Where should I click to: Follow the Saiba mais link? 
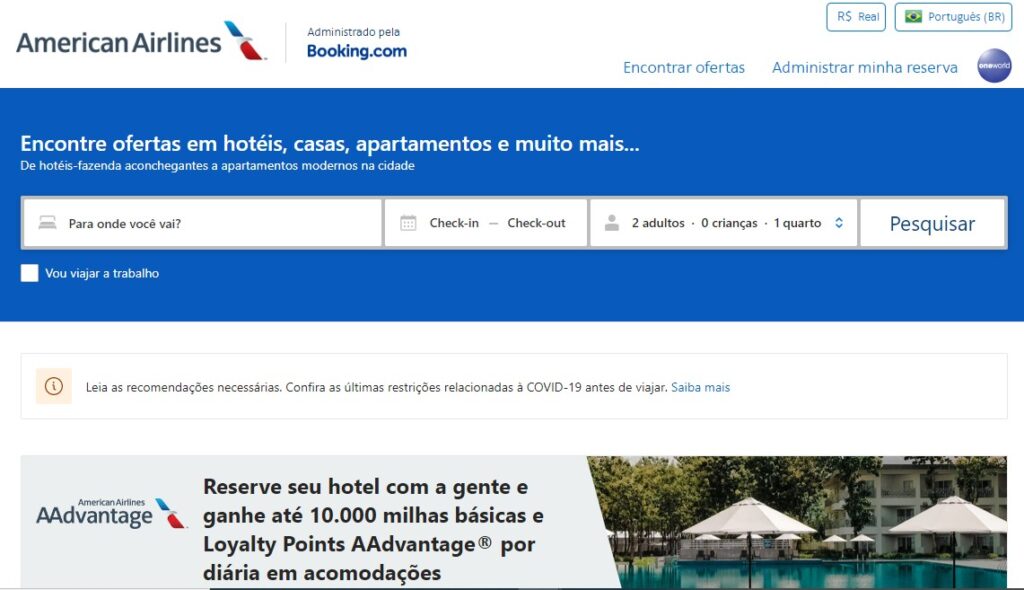pyautogui.click(x=700, y=387)
